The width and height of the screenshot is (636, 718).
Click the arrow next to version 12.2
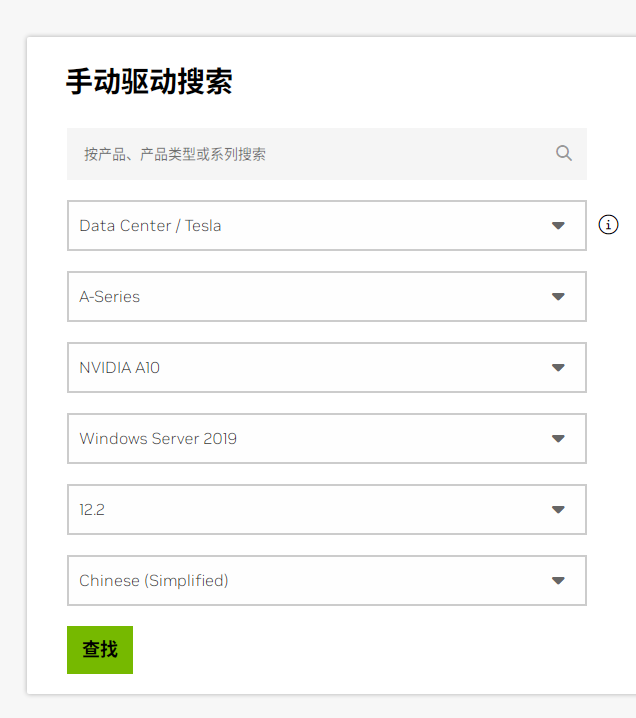pos(558,510)
